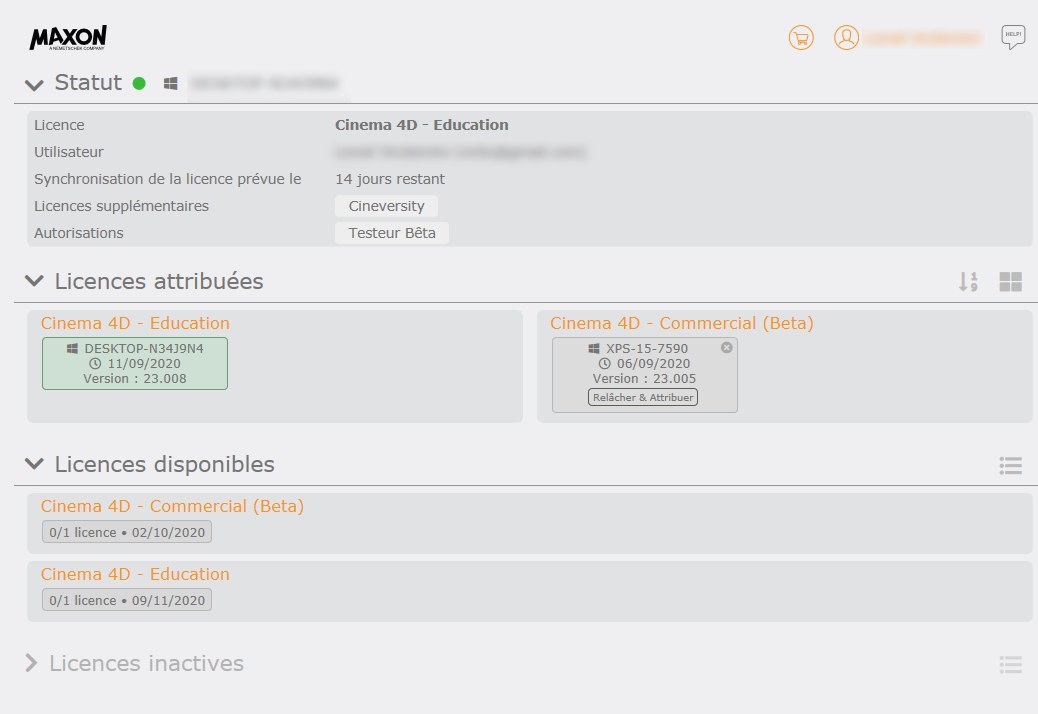Image resolution: width=1038 pixels, height=714 pixels.
Task: Expand the Licences inactives section
Action: (x=31, y=664)
